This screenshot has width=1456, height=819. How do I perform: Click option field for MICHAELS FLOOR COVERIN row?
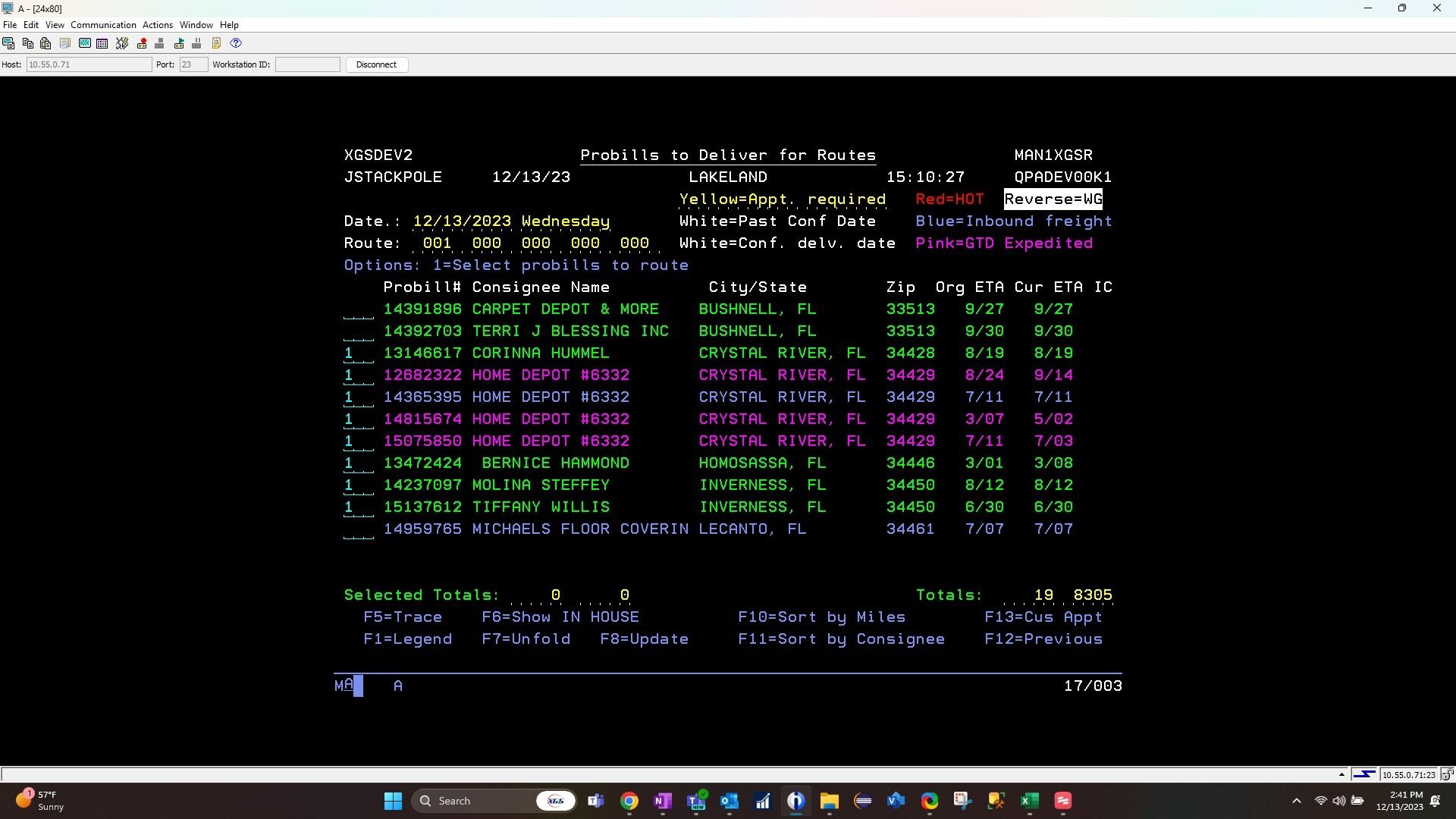click(358, 529)
